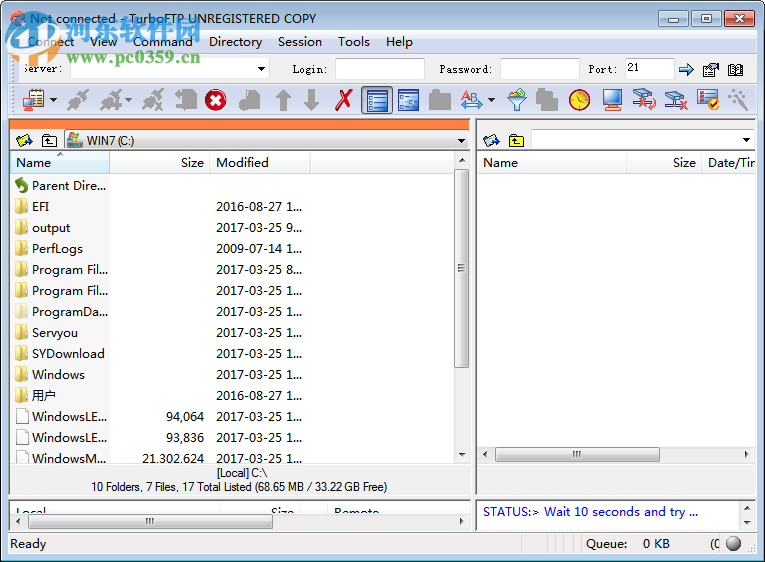Click the Reconnect plug icon with arrow
765x562 pixels.
[x=112, y=100]
